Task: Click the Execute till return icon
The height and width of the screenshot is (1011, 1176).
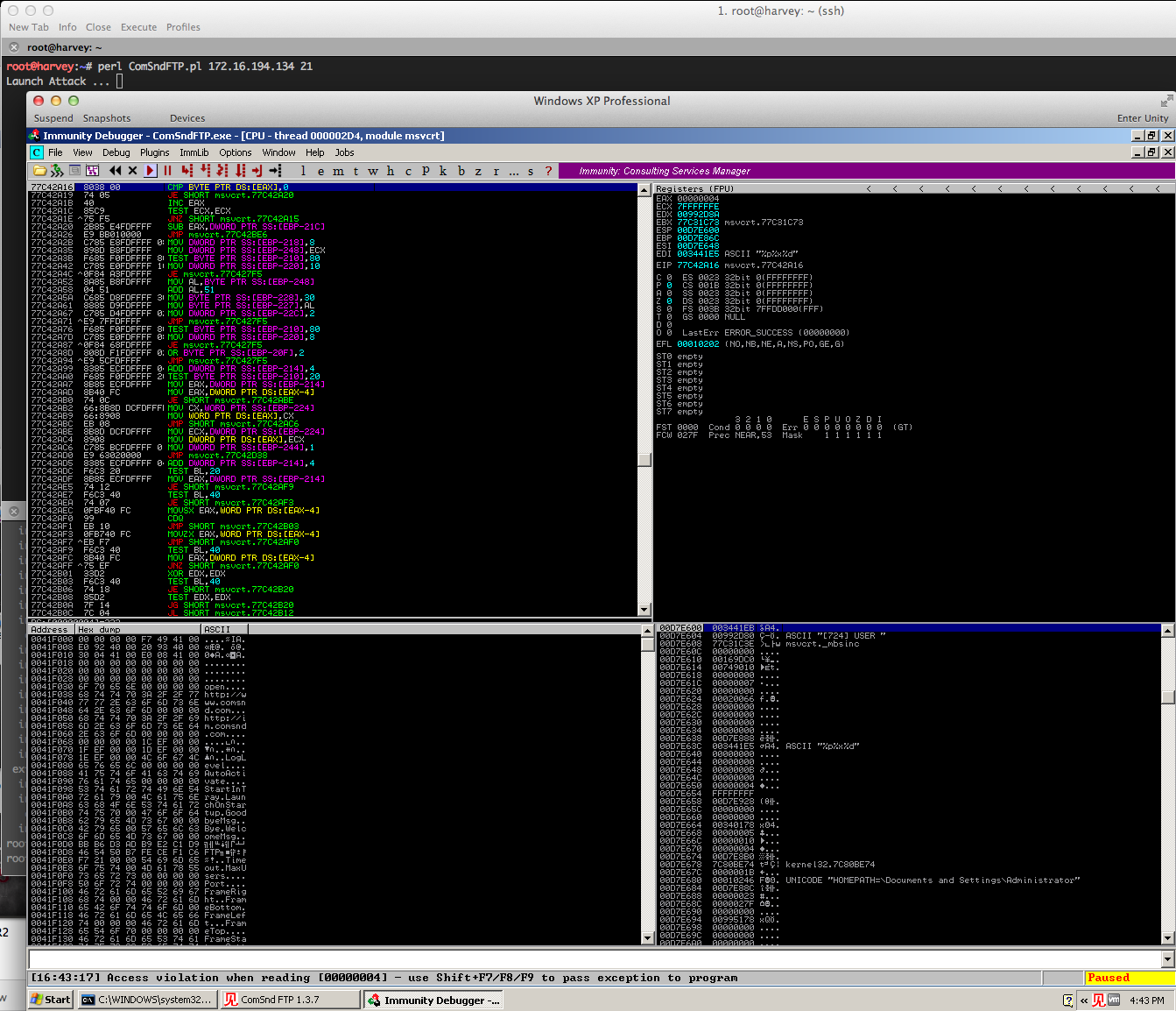Action: click(257, 171)
